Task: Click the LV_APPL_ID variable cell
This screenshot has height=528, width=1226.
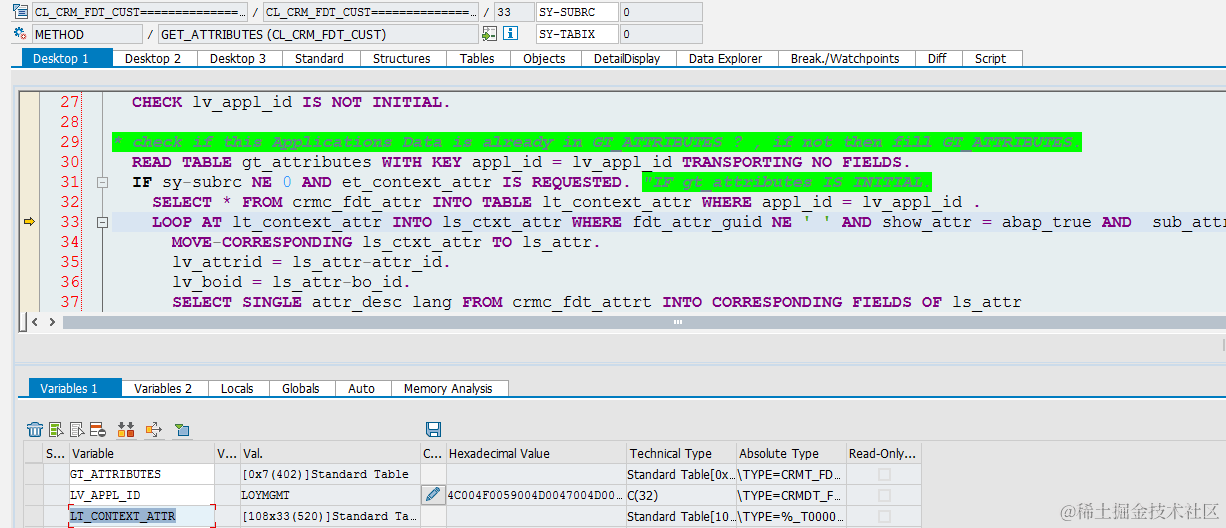Action: point(140,495)
